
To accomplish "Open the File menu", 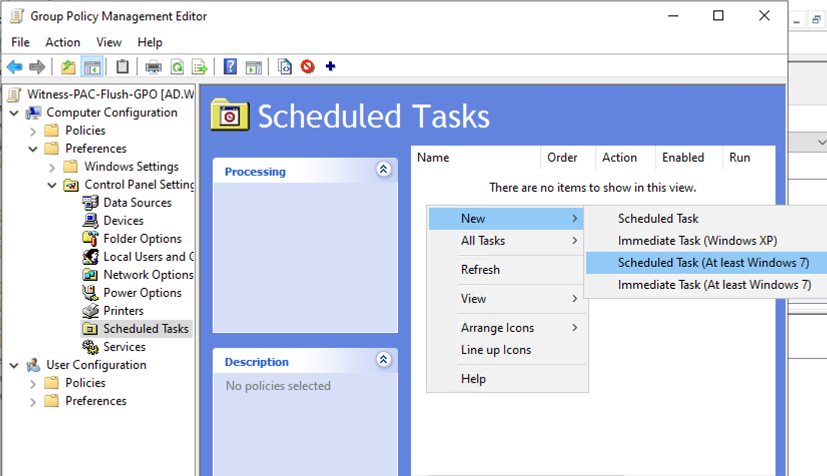I will pos(21,42).
